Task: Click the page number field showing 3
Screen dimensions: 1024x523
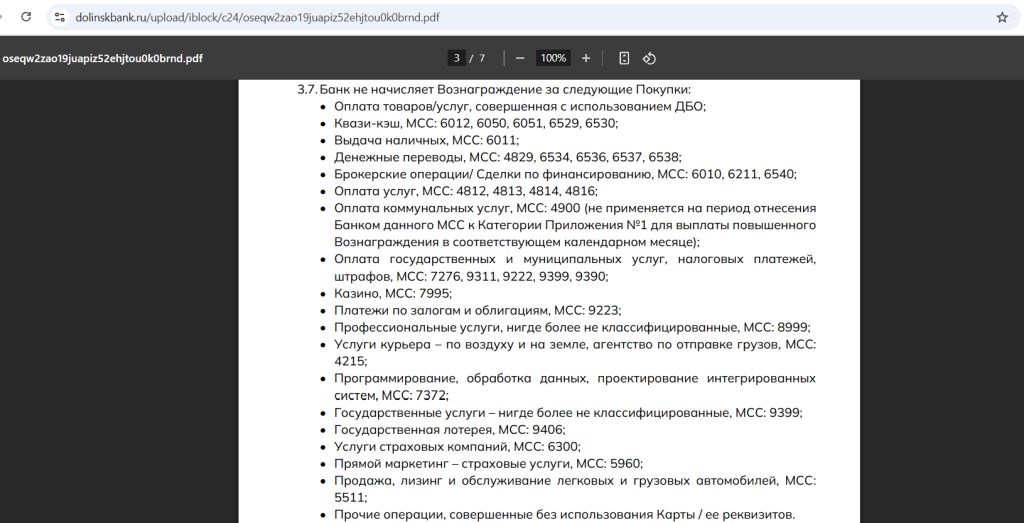Action: pyautogui.click(x=457, y=58)
